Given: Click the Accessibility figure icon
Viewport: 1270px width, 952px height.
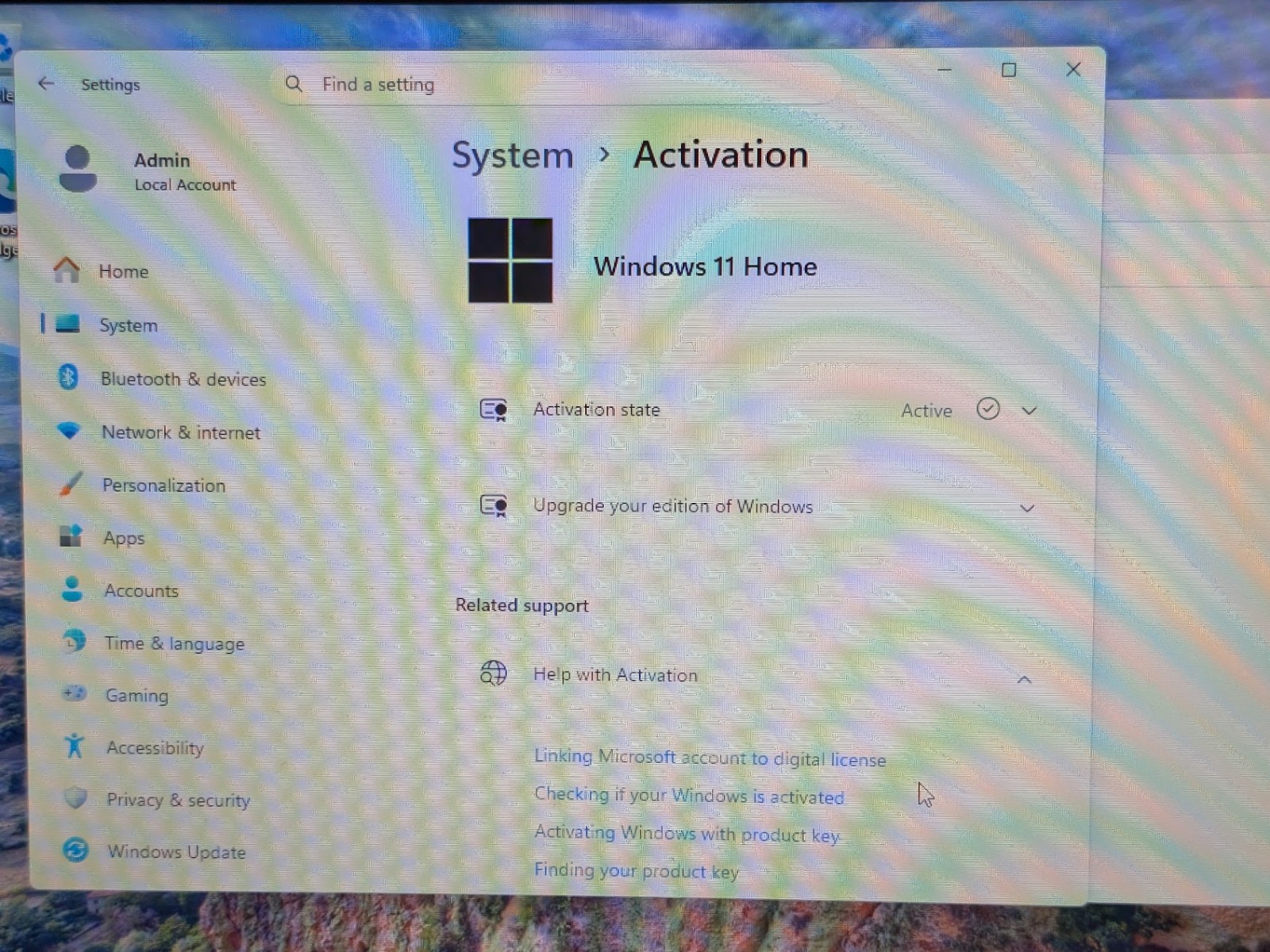Looking at the screenshot, I should (x=75, y=746).
